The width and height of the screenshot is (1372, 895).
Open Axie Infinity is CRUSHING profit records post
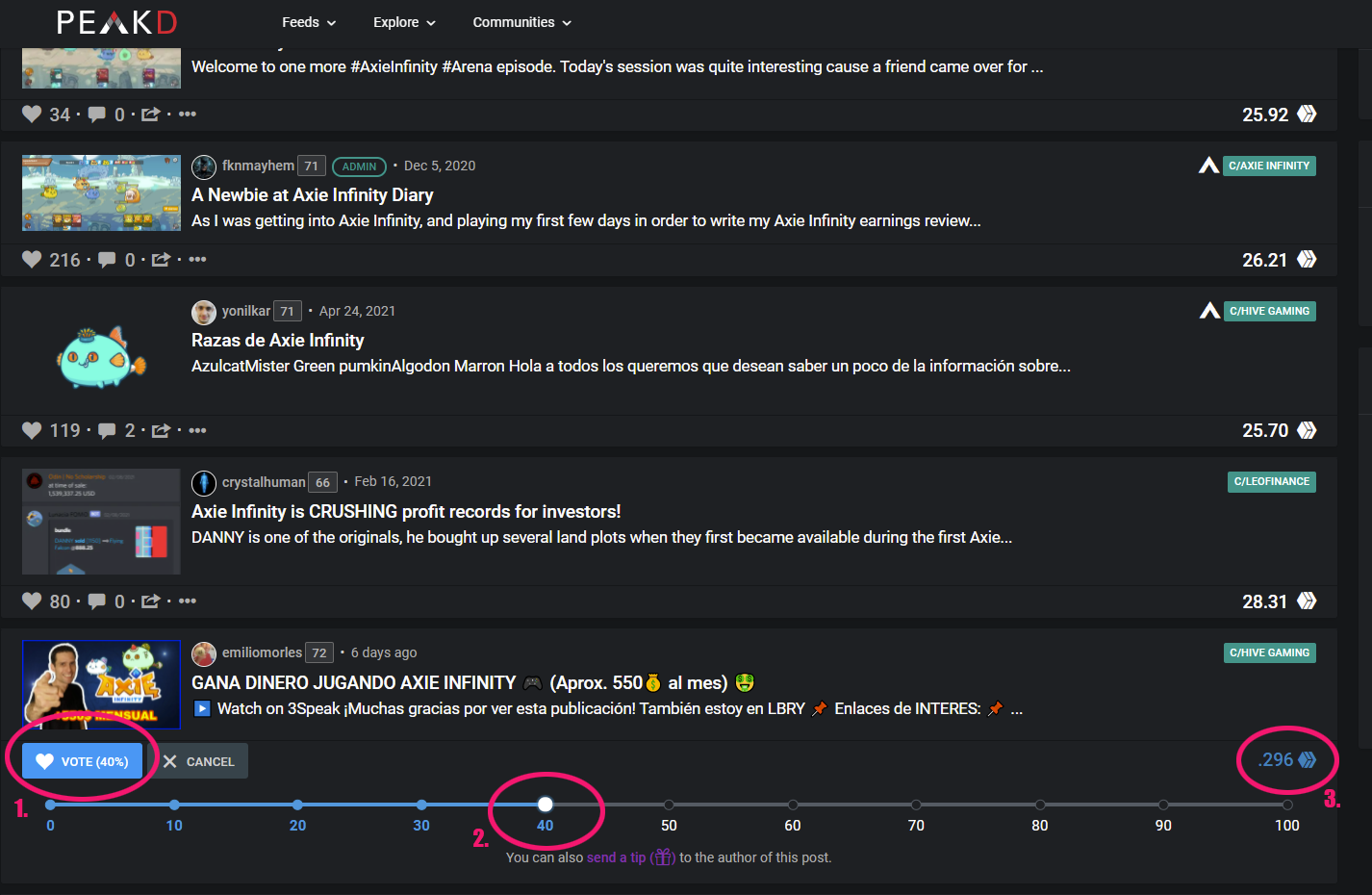coord(406,511)
